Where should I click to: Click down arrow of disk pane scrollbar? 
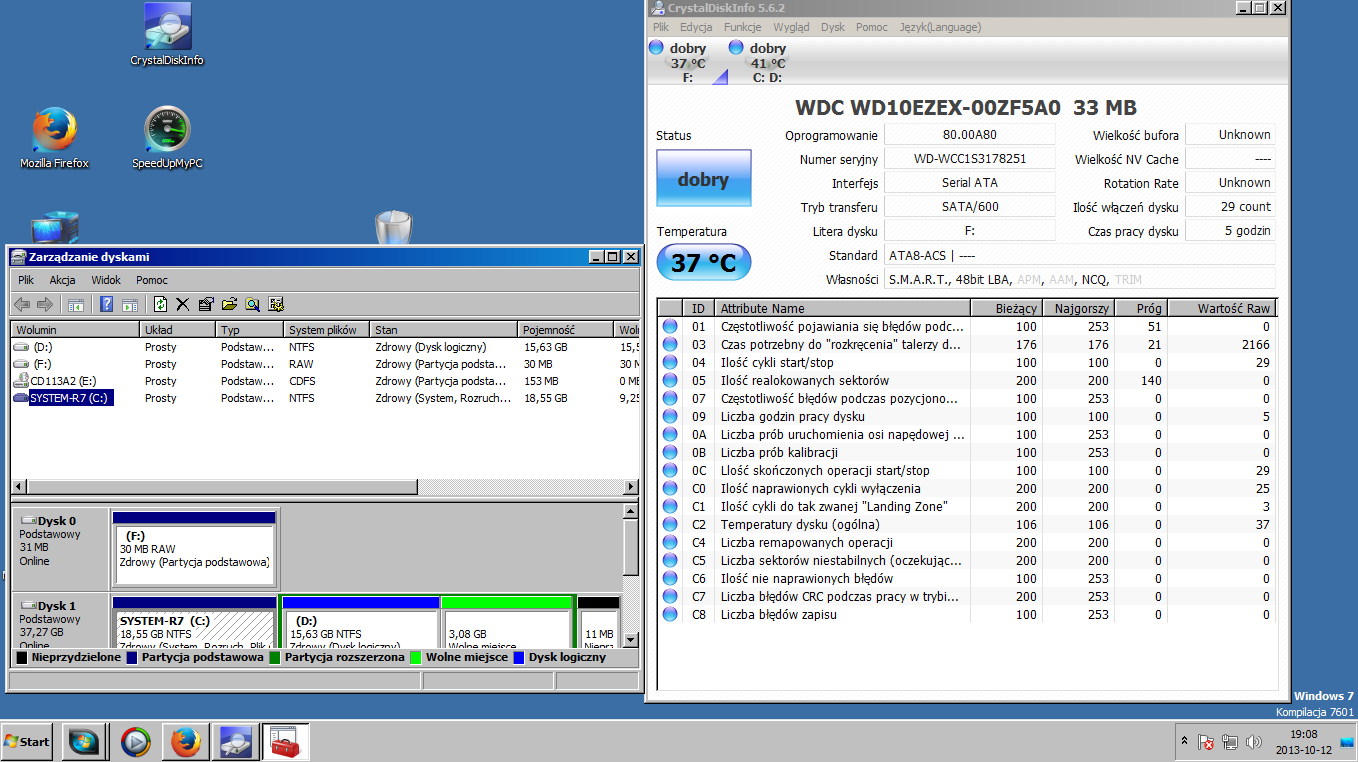630,640
